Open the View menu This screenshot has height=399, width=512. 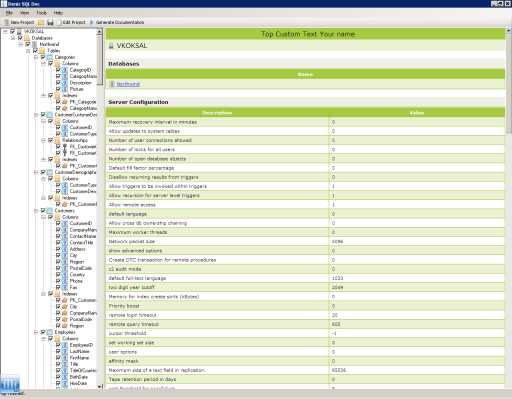coord(24,13)
